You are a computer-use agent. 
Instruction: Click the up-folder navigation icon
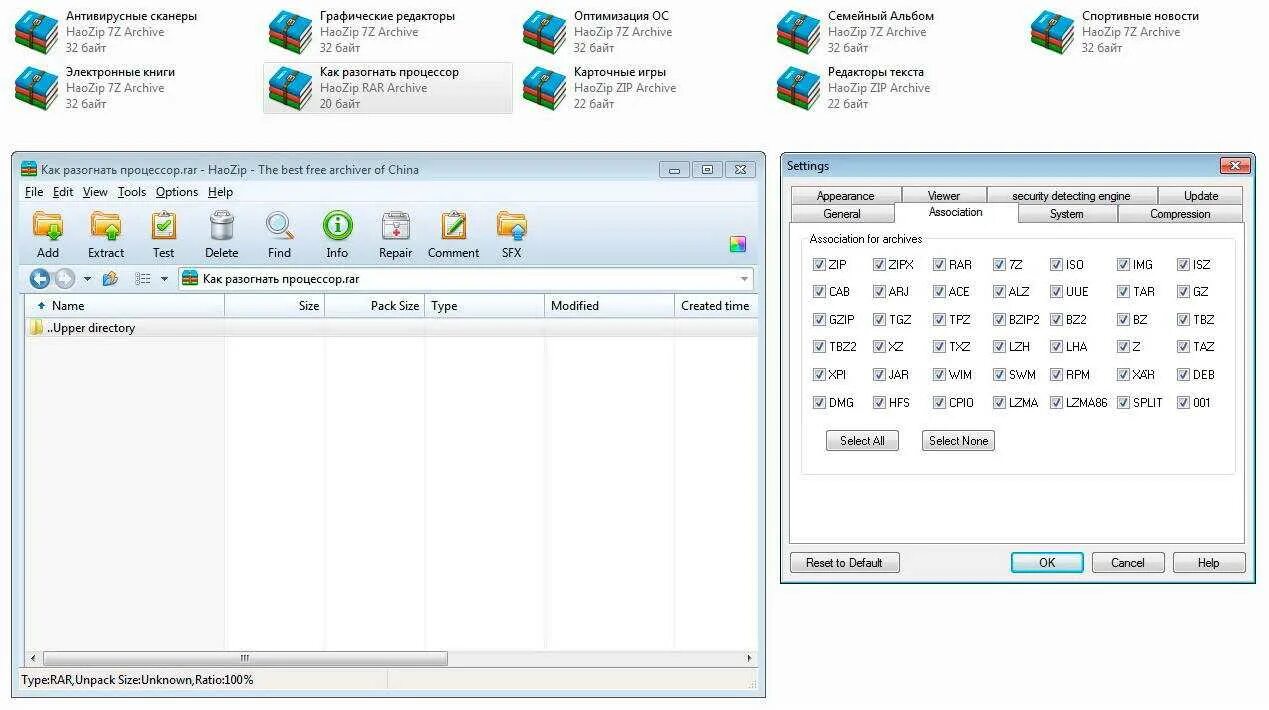click(x=111, y=279)
